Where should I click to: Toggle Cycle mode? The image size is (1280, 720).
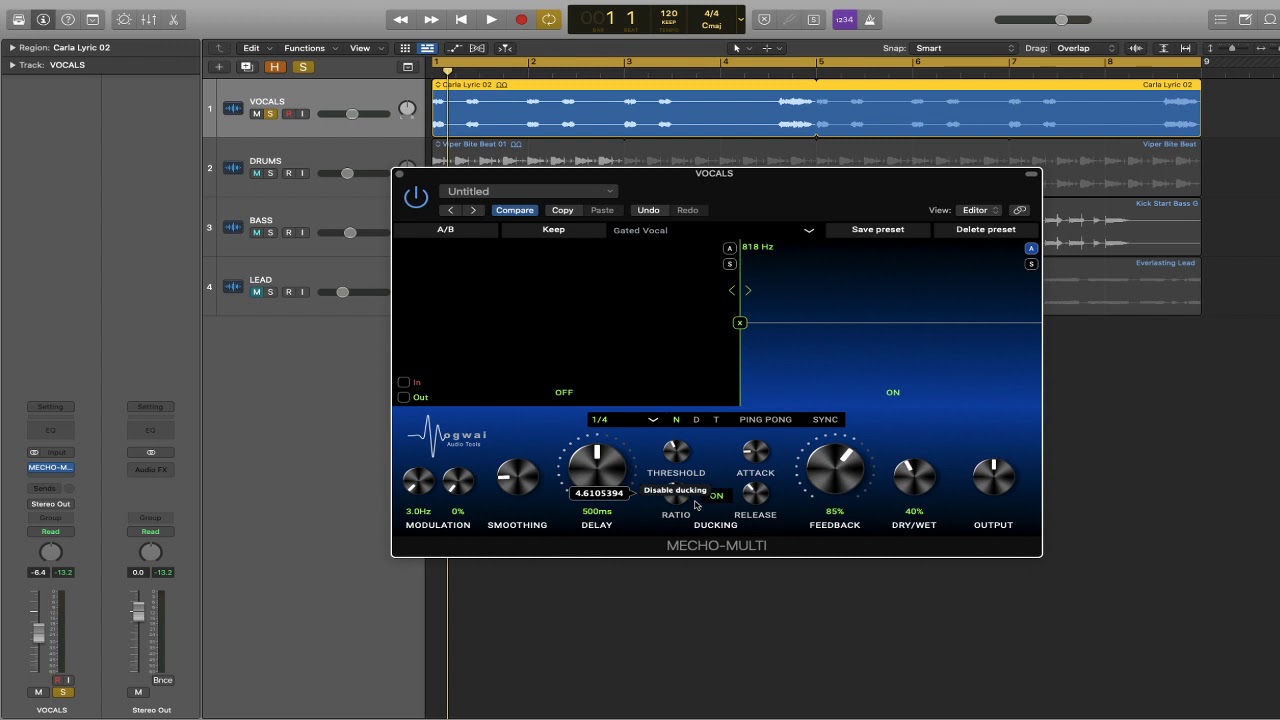pos(549,20)
